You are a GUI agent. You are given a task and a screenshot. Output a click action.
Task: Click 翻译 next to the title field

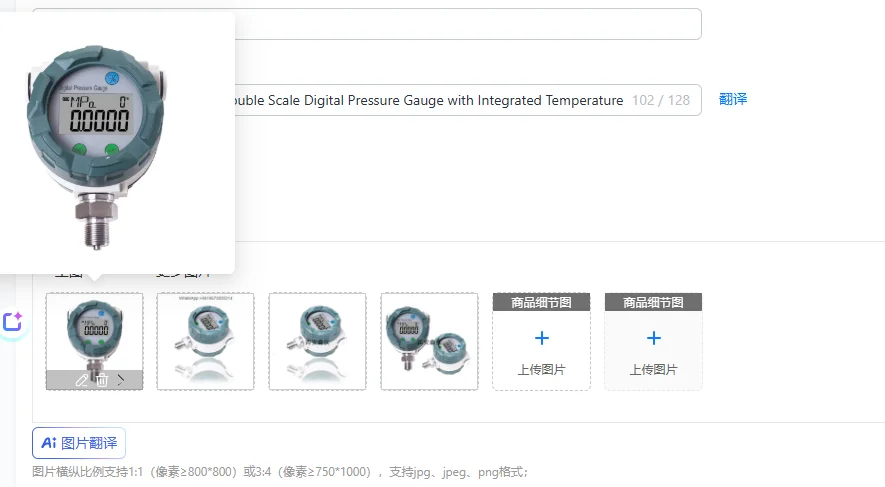(733, 99)
